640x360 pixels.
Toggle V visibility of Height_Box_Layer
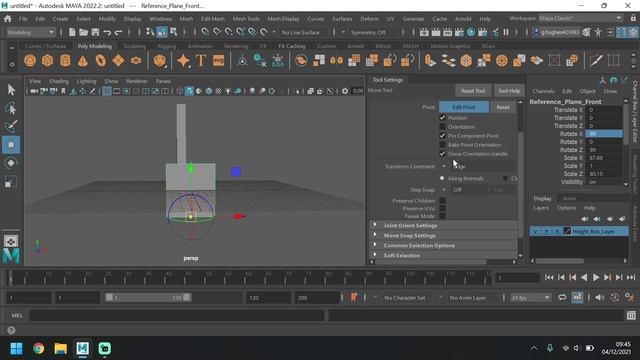tap(535, 231)
